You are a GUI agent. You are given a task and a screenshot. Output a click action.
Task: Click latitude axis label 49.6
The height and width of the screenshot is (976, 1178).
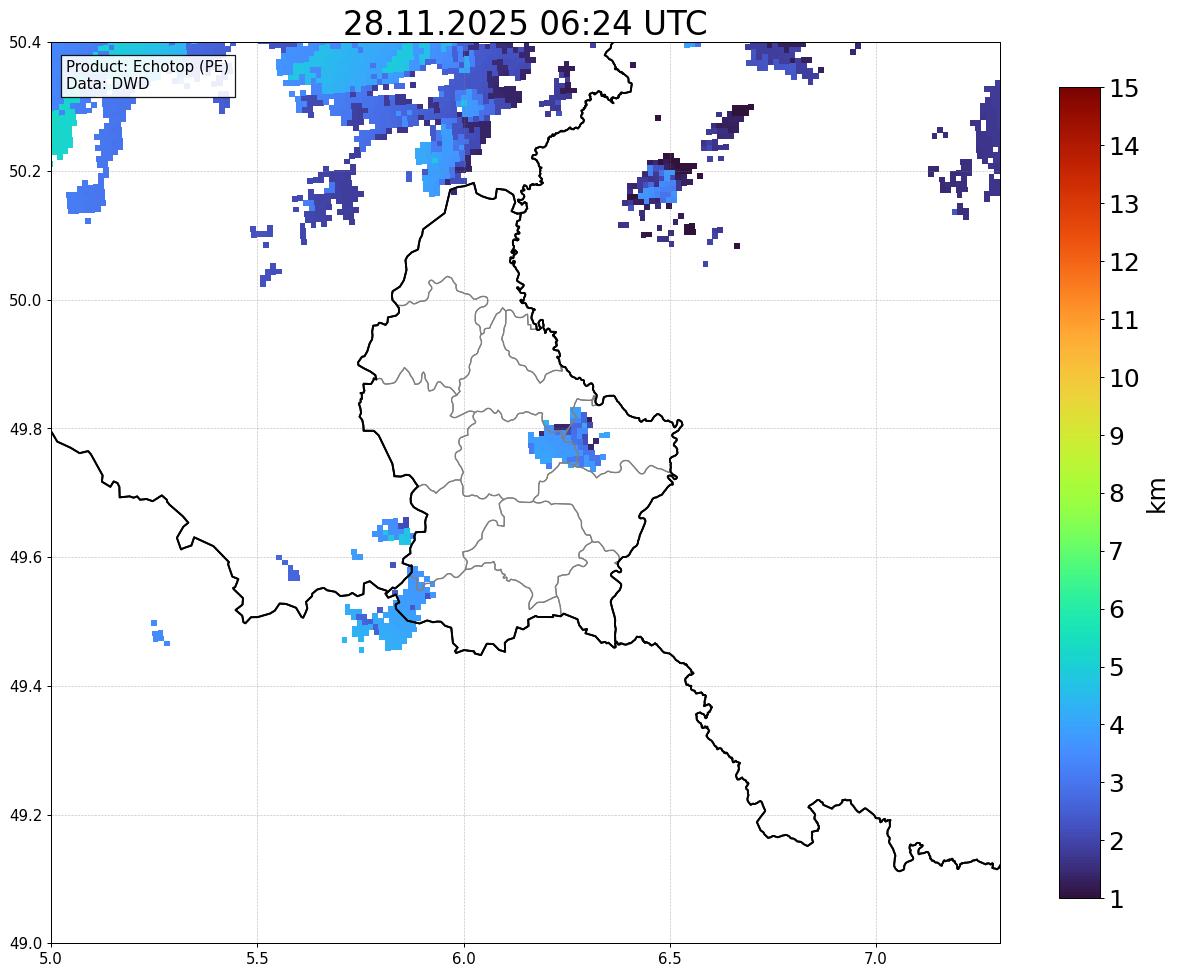click(x=26, y=557)
